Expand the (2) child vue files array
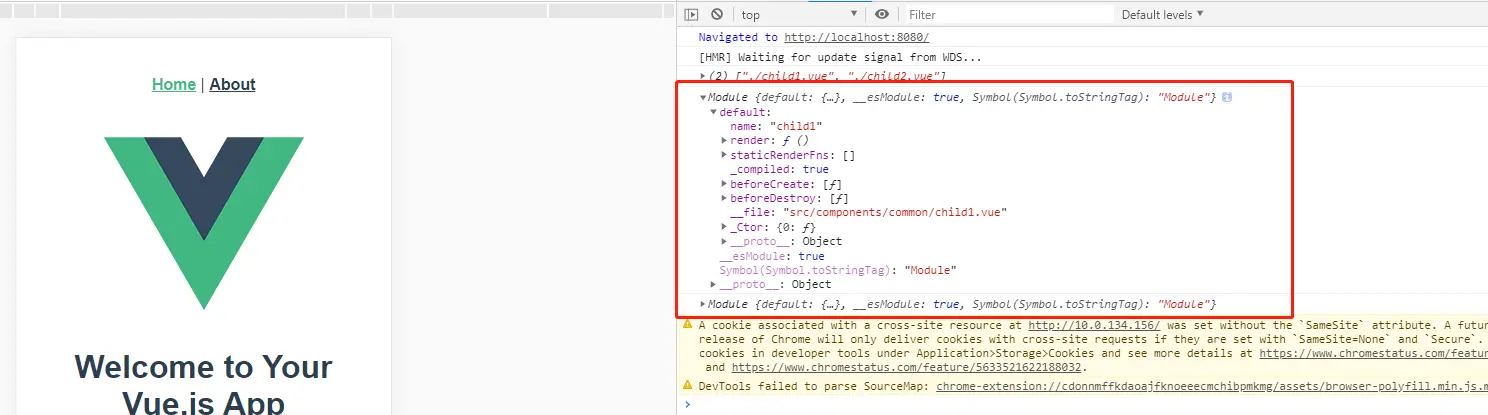 tap(703, 76)
